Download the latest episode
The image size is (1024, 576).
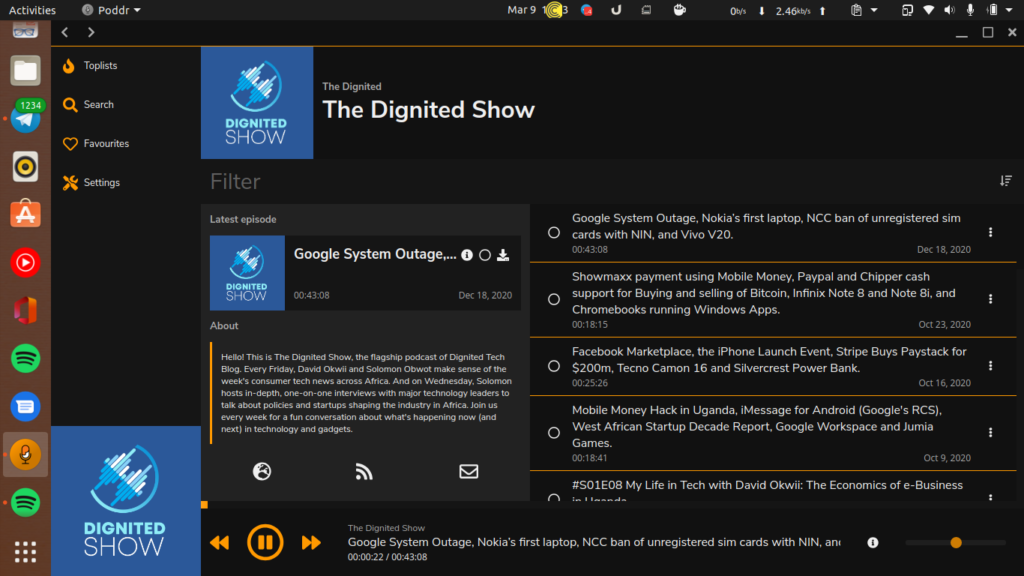click(503, 255)
